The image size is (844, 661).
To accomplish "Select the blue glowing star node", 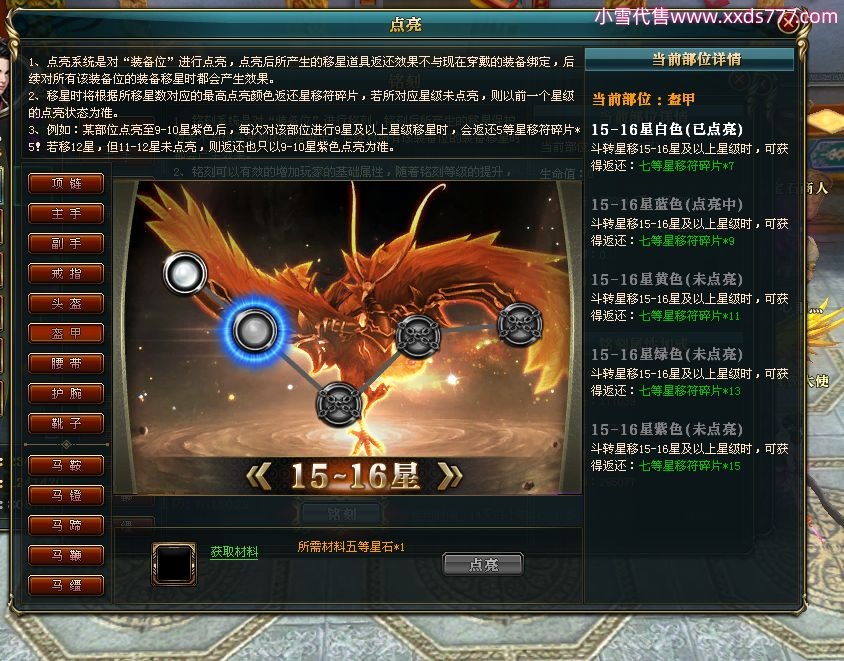I will [254, 330].
